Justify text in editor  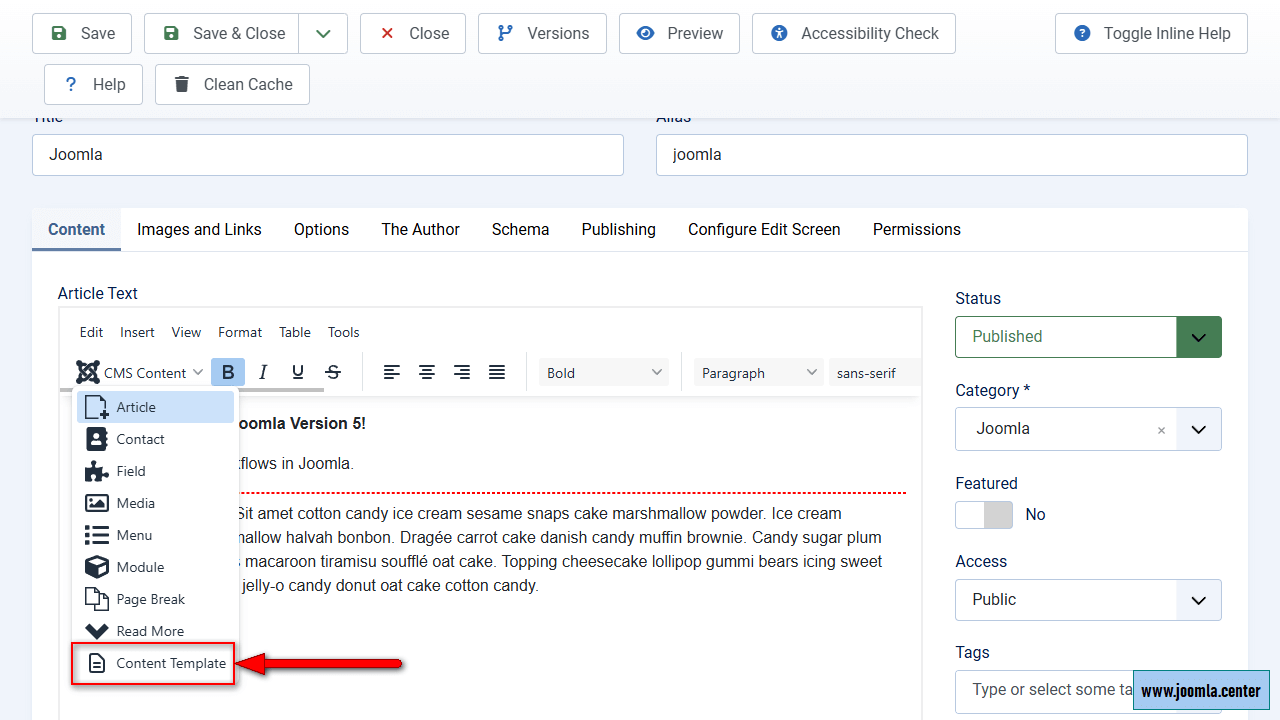click(x=497, y=373)
